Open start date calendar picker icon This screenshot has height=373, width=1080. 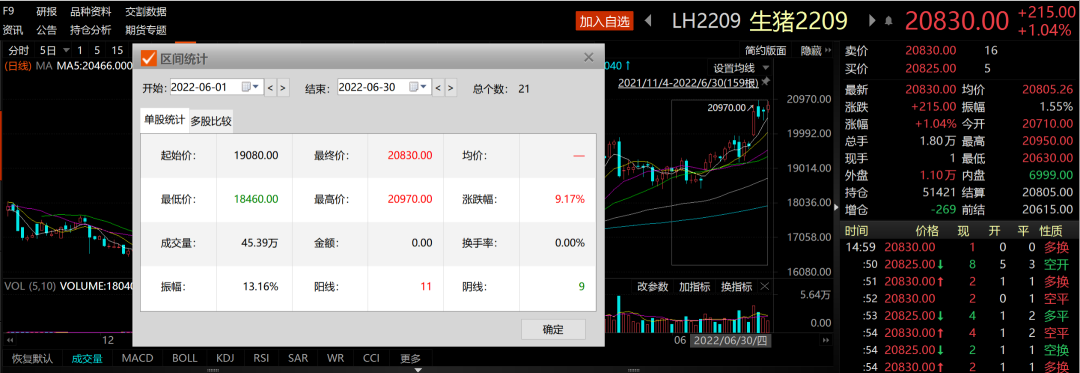[250, 87]
